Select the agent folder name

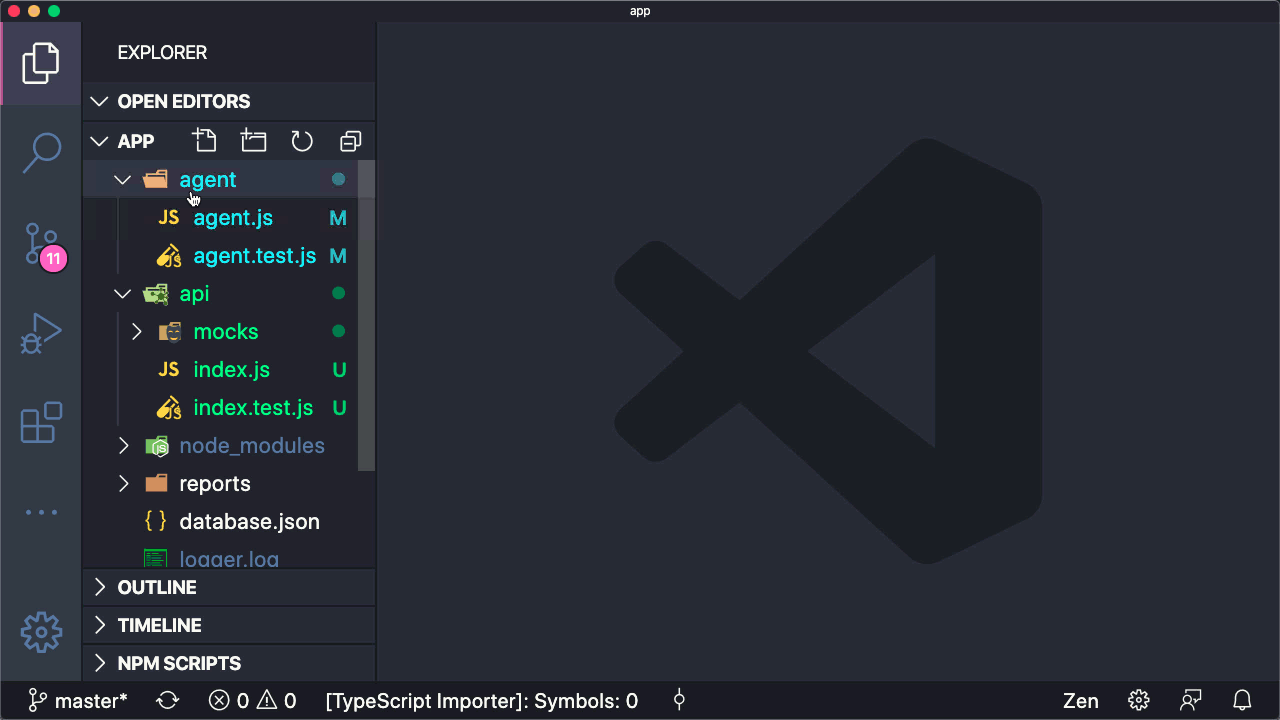click(x=208, y=180)
